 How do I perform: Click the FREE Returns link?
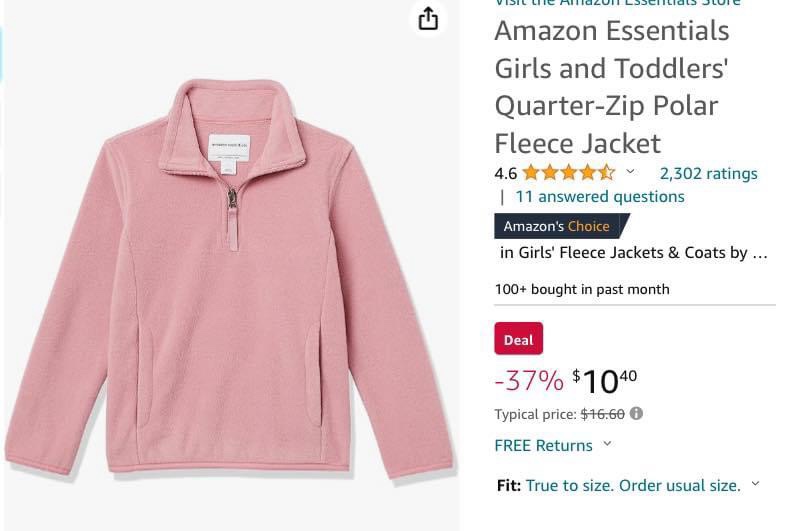tap(543, 445)
